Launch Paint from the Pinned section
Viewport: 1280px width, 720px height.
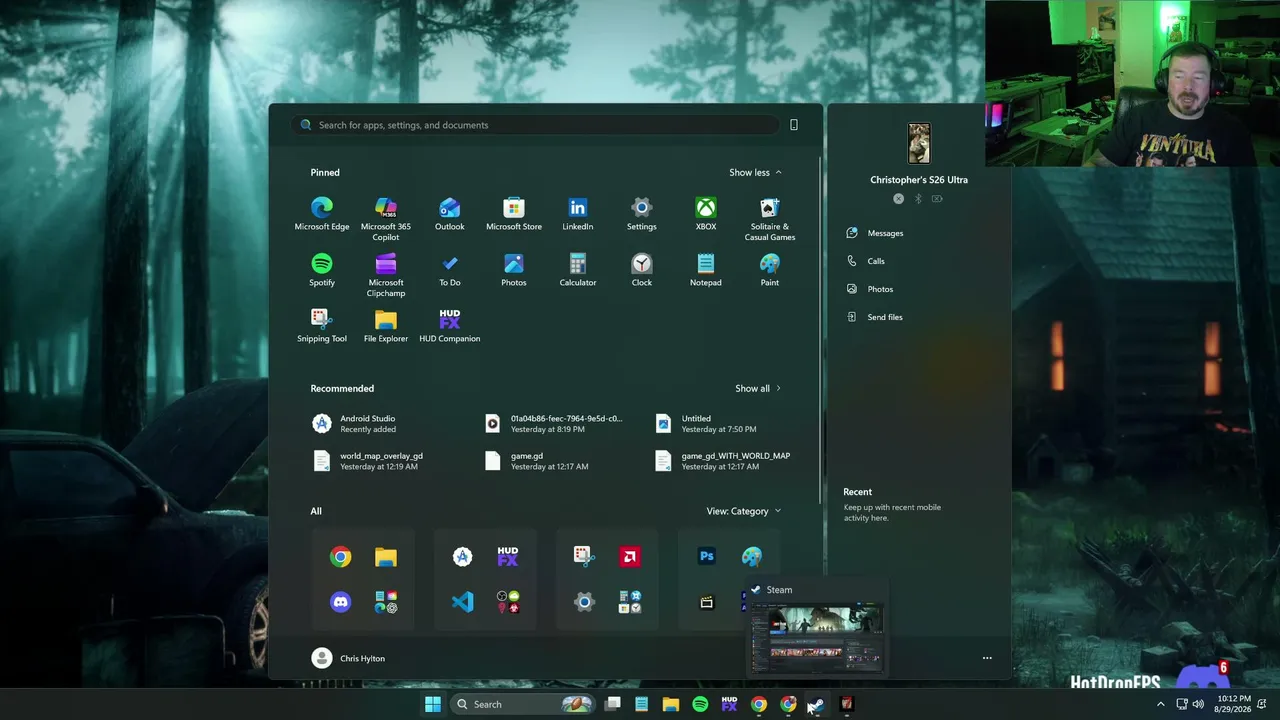tap(770, 270)
